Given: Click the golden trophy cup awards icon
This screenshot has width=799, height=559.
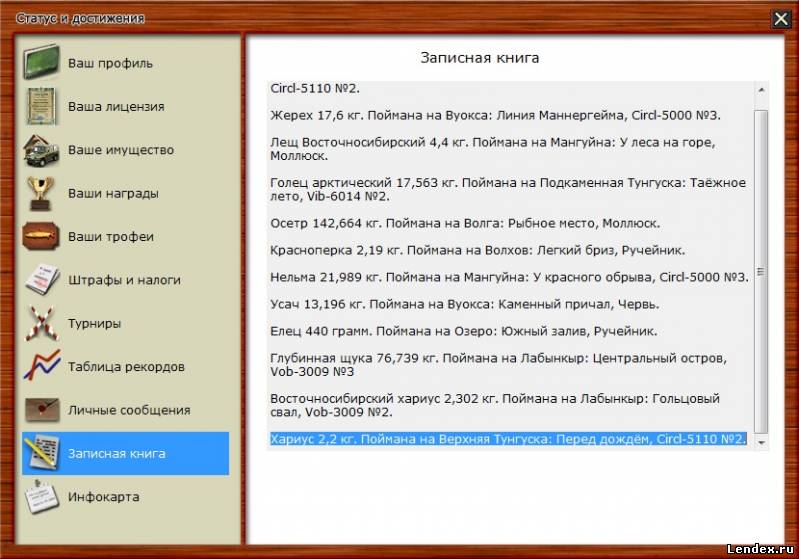Looking at the screenshot, I should tap(43, 193).
